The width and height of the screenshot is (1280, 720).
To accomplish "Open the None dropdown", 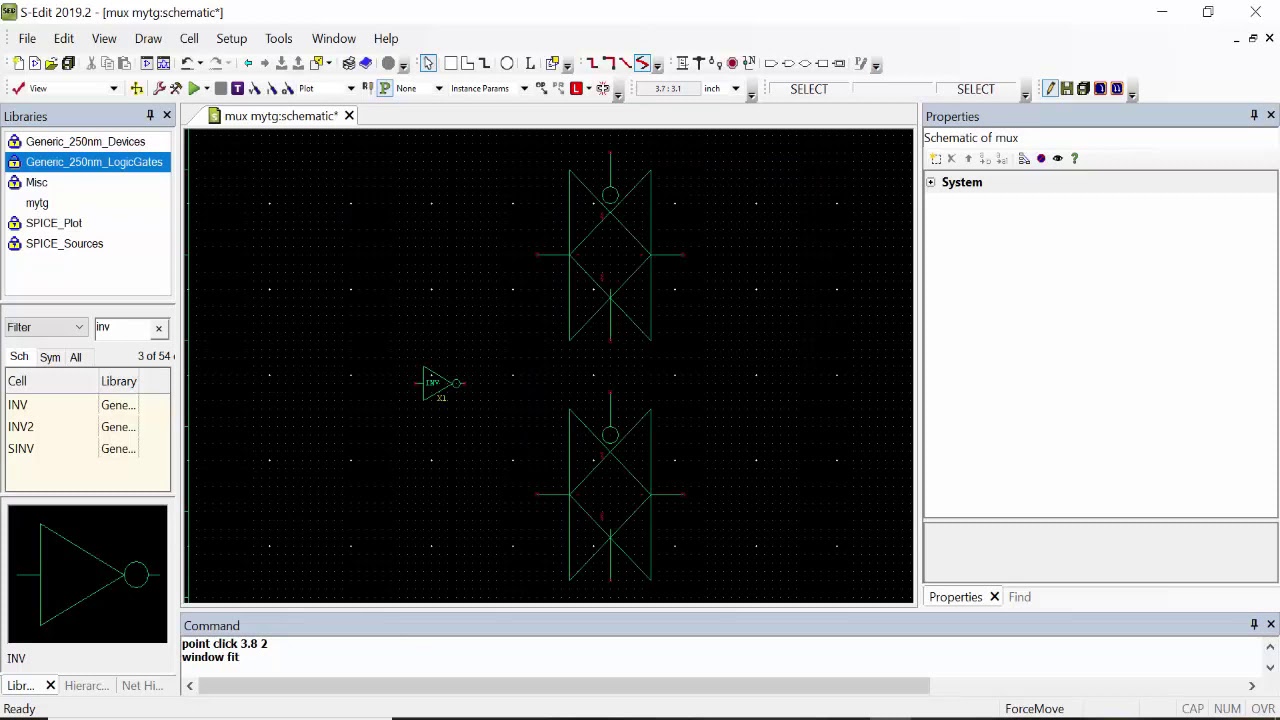I will click(438, 89).
